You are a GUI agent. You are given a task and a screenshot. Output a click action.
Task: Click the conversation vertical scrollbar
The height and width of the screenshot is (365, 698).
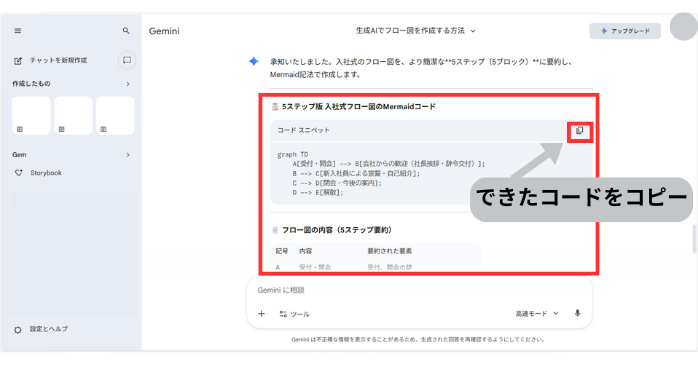coord(694,239)
